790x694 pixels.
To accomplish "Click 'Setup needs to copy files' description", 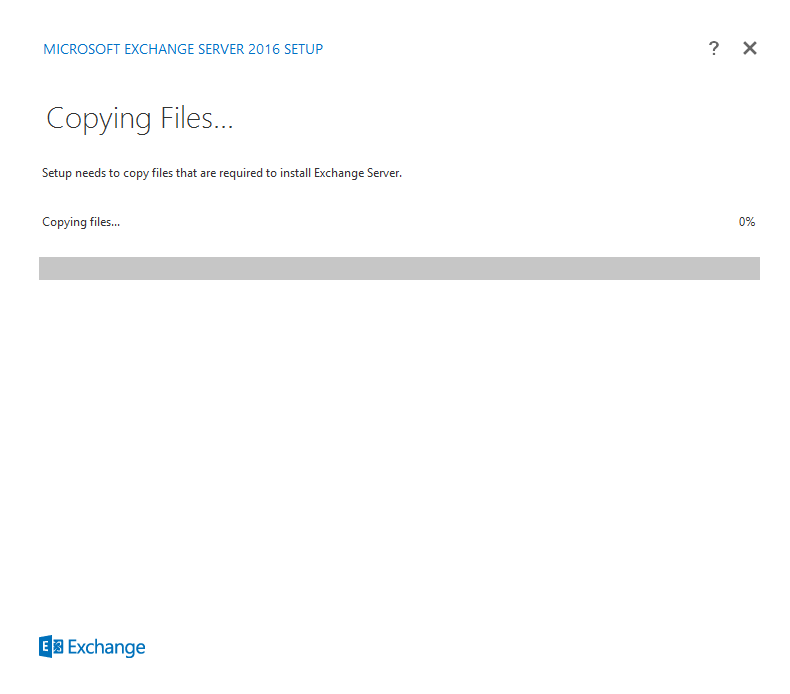I will (222, 173).
